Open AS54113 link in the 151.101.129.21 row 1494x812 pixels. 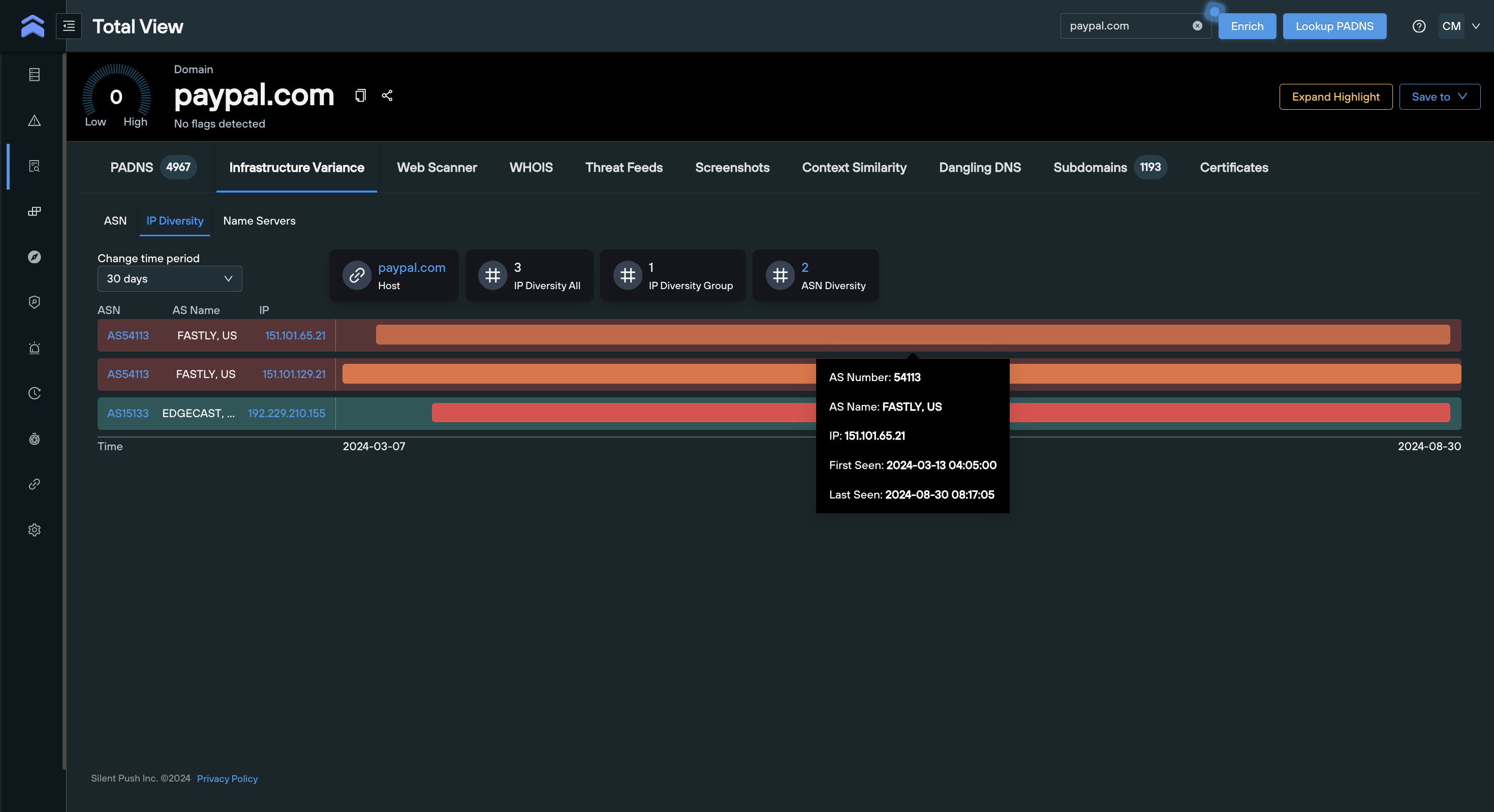point(128,374)
